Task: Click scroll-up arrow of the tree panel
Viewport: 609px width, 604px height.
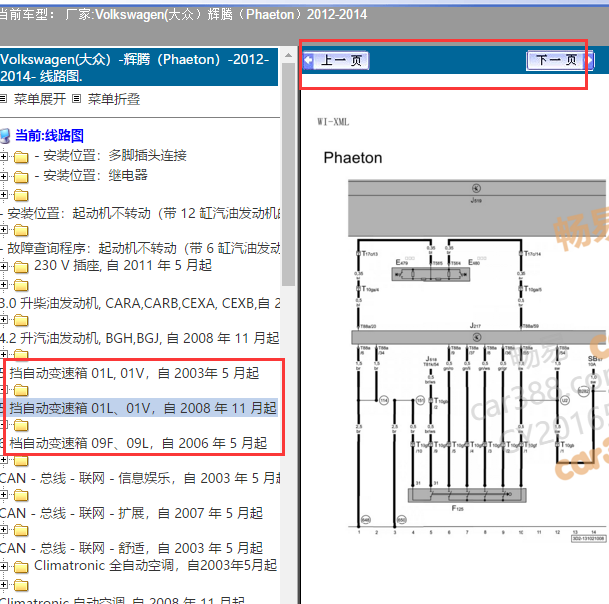Action: click(288, 56)
